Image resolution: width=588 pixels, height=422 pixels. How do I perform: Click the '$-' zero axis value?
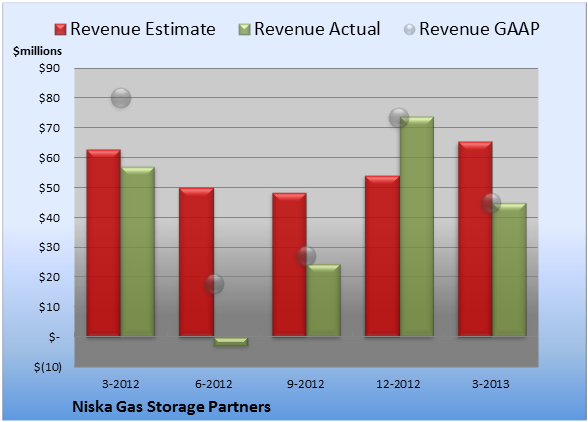[x=54, y=337]
